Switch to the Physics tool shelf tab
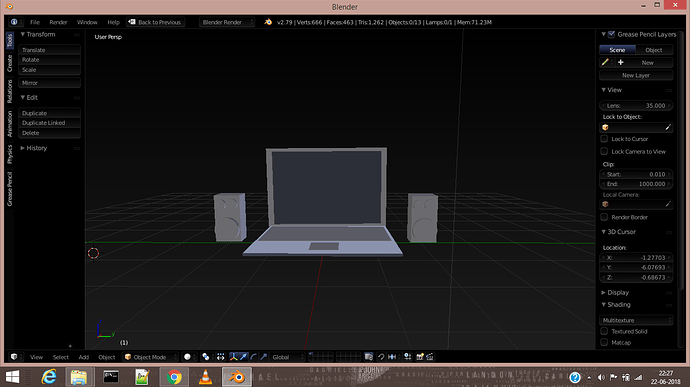This screenshot has width=690, height=387. pos(10,154)
